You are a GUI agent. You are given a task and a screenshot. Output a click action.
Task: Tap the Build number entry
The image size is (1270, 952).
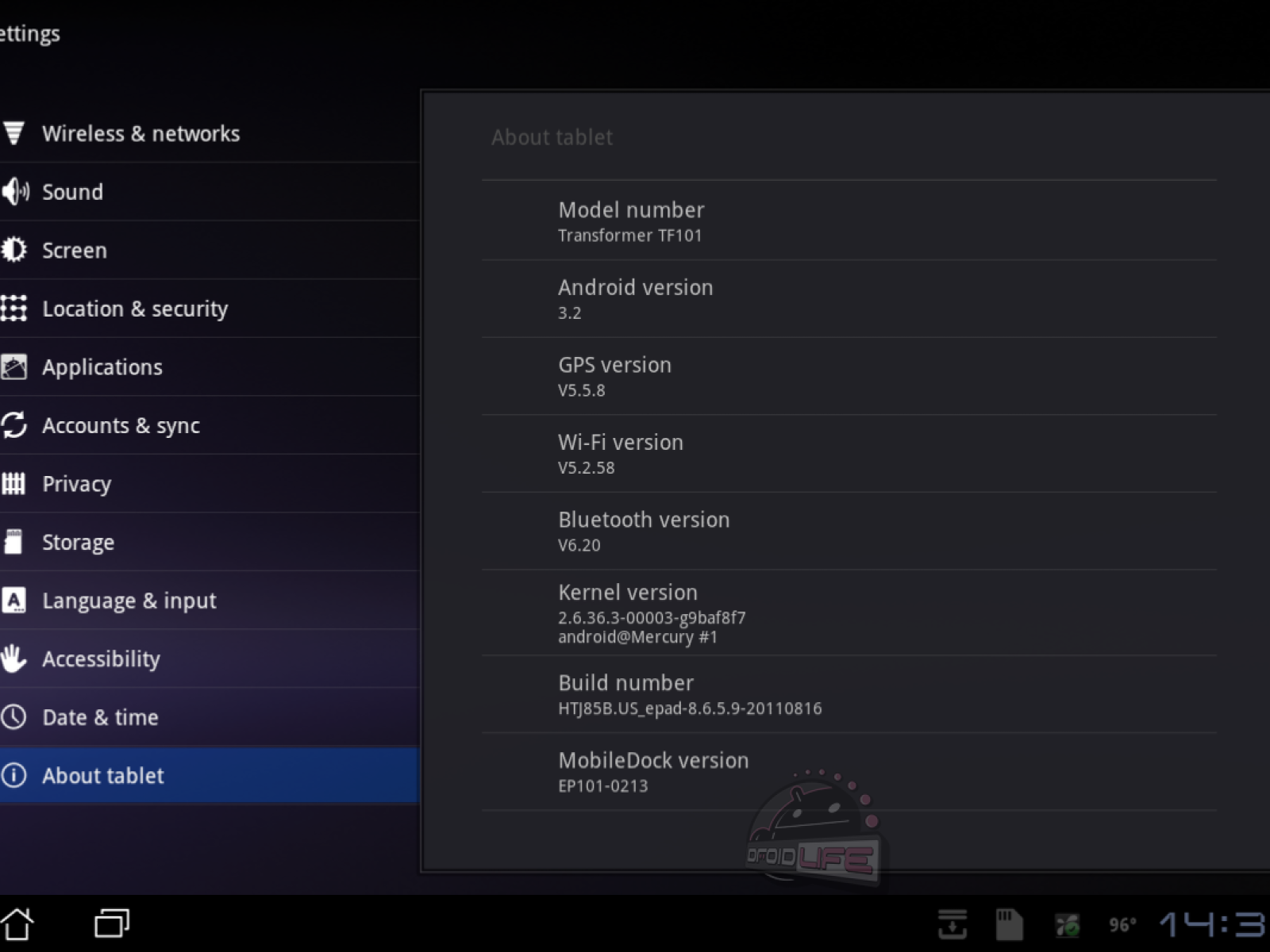[849, 694]
